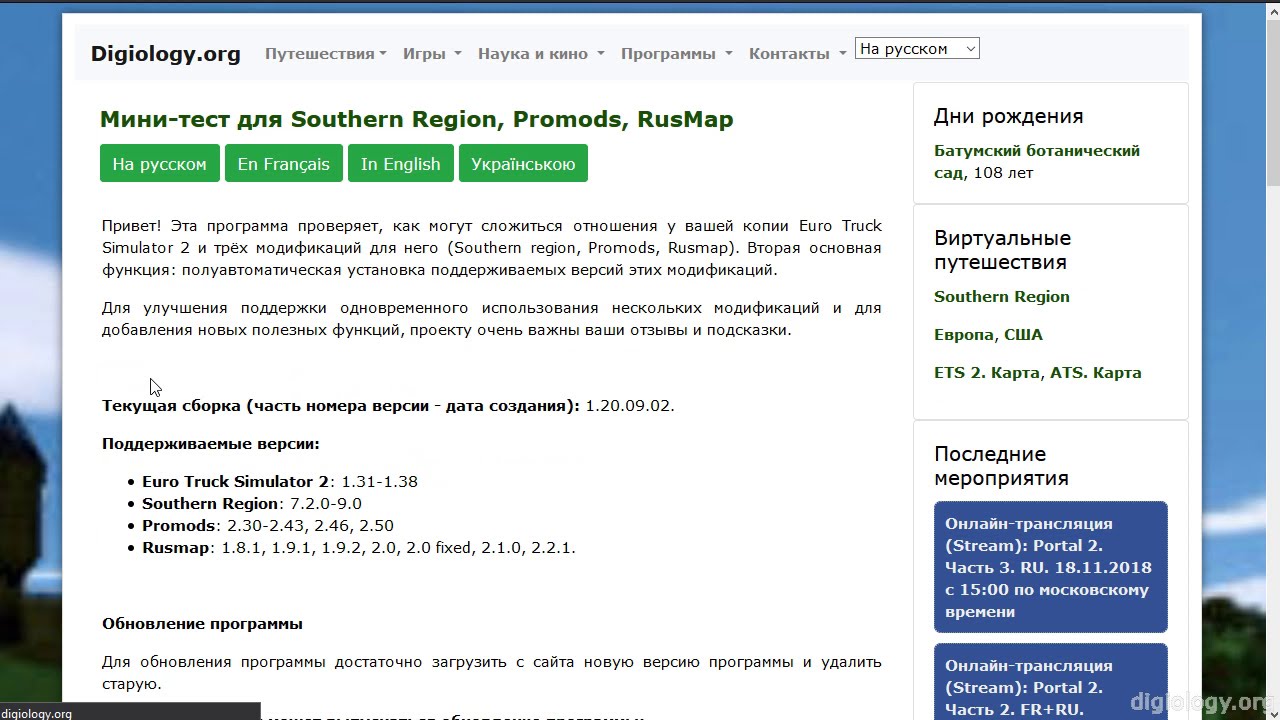This screenshot has height=720, width=1280.
Task: Visit the США virtual travel link
Action: 1023,335
